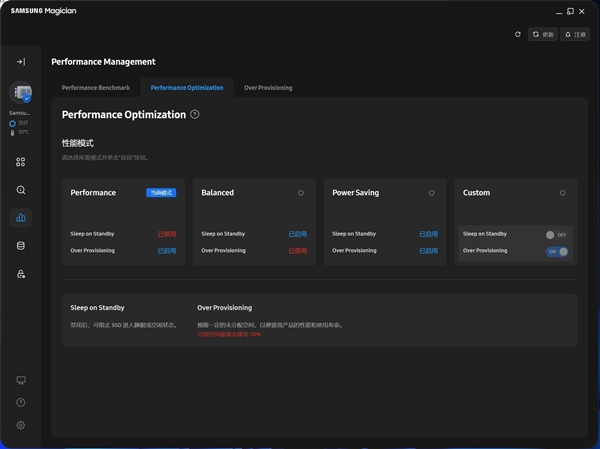Click the bell notification button
The width and height of the screenshot is (600, 449).
click(x=575, y=34)
